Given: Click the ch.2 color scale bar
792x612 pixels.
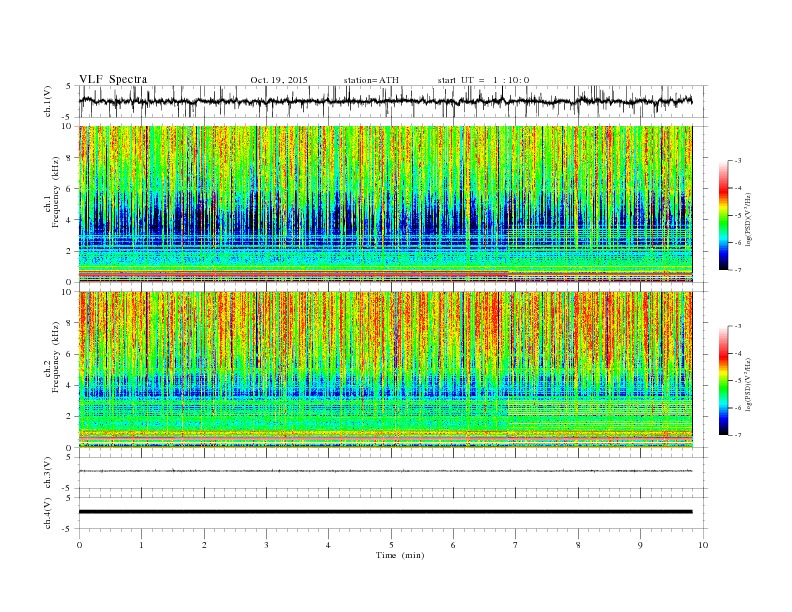Looking at the screenshot, I should pyautogui.click(x=723, y=381).
